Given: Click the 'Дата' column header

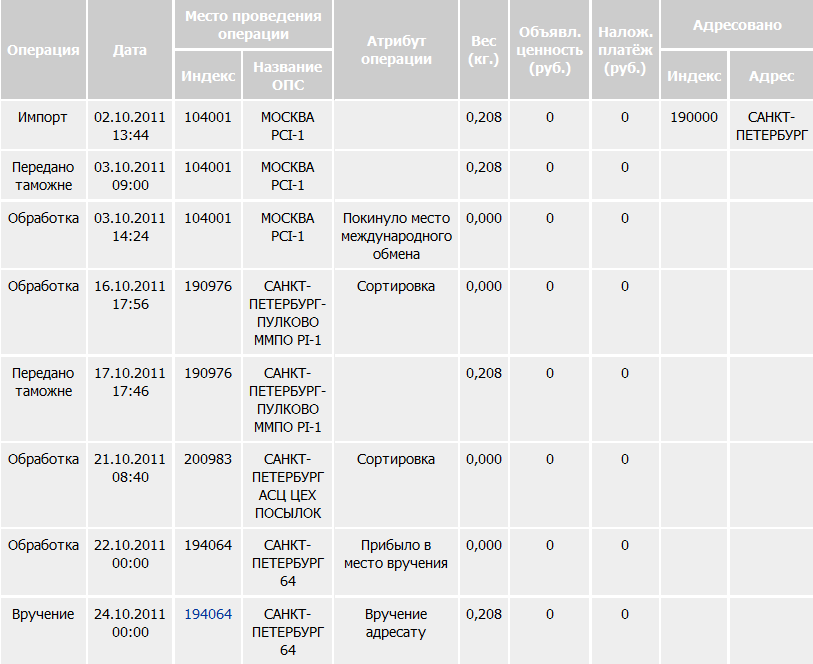Looking at the screenshot, I should pyautogui.click(x=130, y=50).
